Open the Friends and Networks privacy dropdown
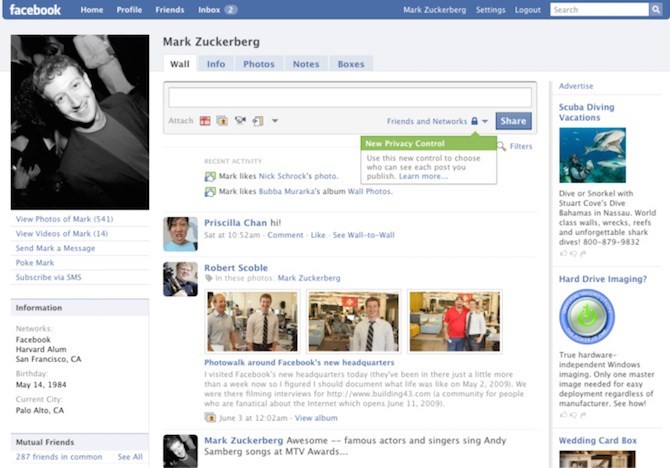The height and width of the screenshot is (468, 670). tap(485, 121)
